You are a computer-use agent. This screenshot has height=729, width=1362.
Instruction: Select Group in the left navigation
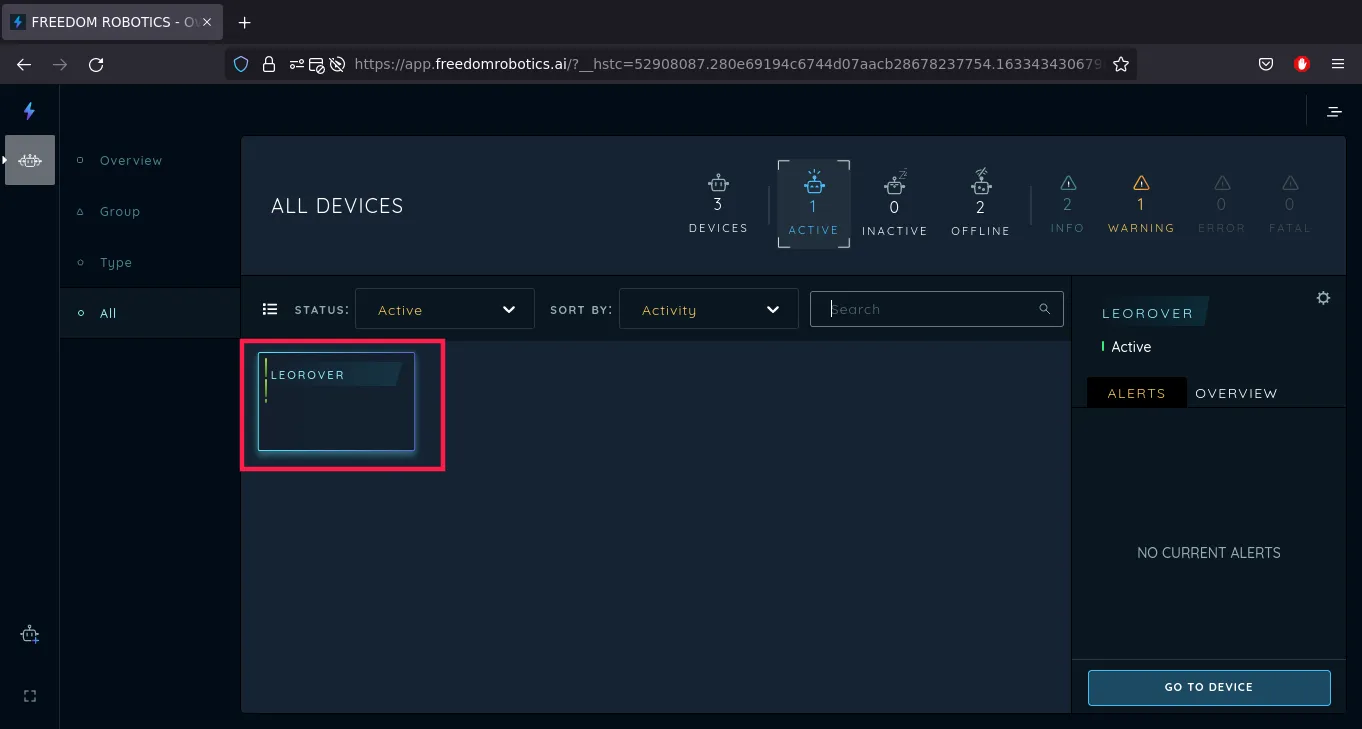120,212
